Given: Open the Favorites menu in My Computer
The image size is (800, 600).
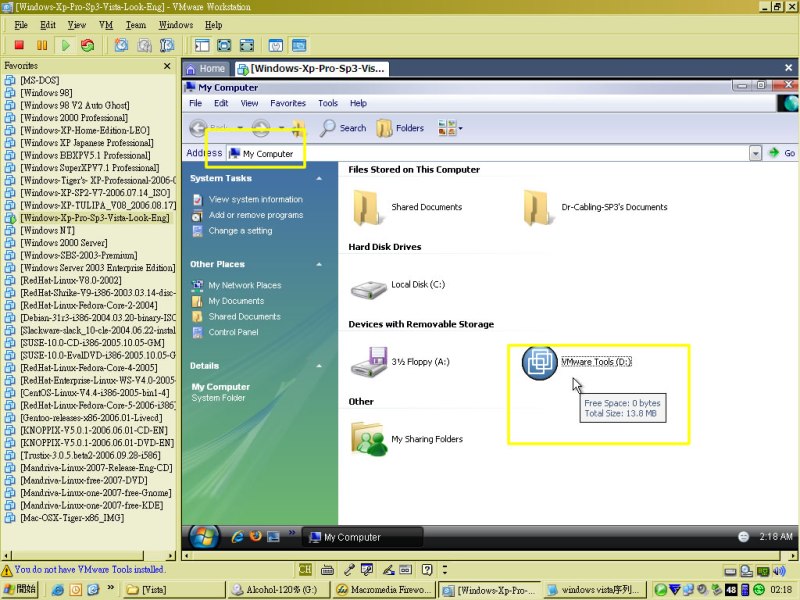Looking at the screenshot, I should coord(288,103).
